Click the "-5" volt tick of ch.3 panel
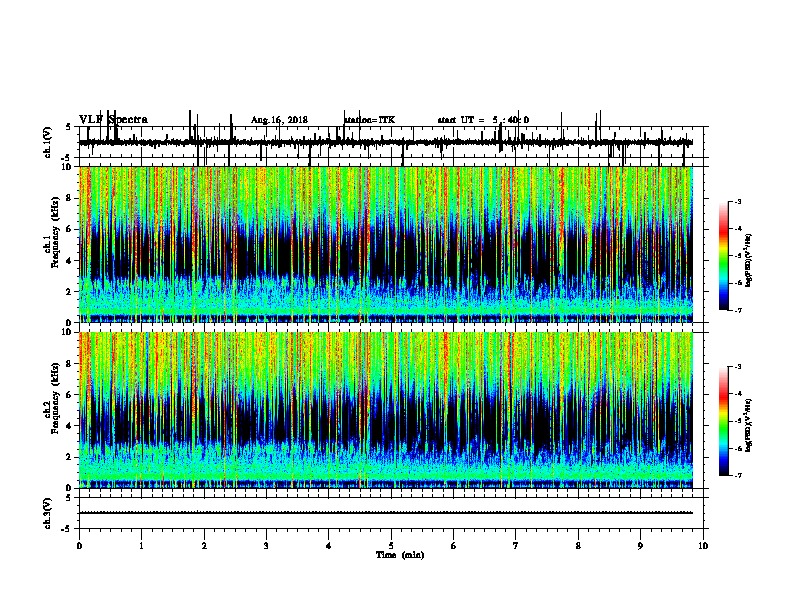Viewport: 792px width, 612px height. click(x=66, y=529)
